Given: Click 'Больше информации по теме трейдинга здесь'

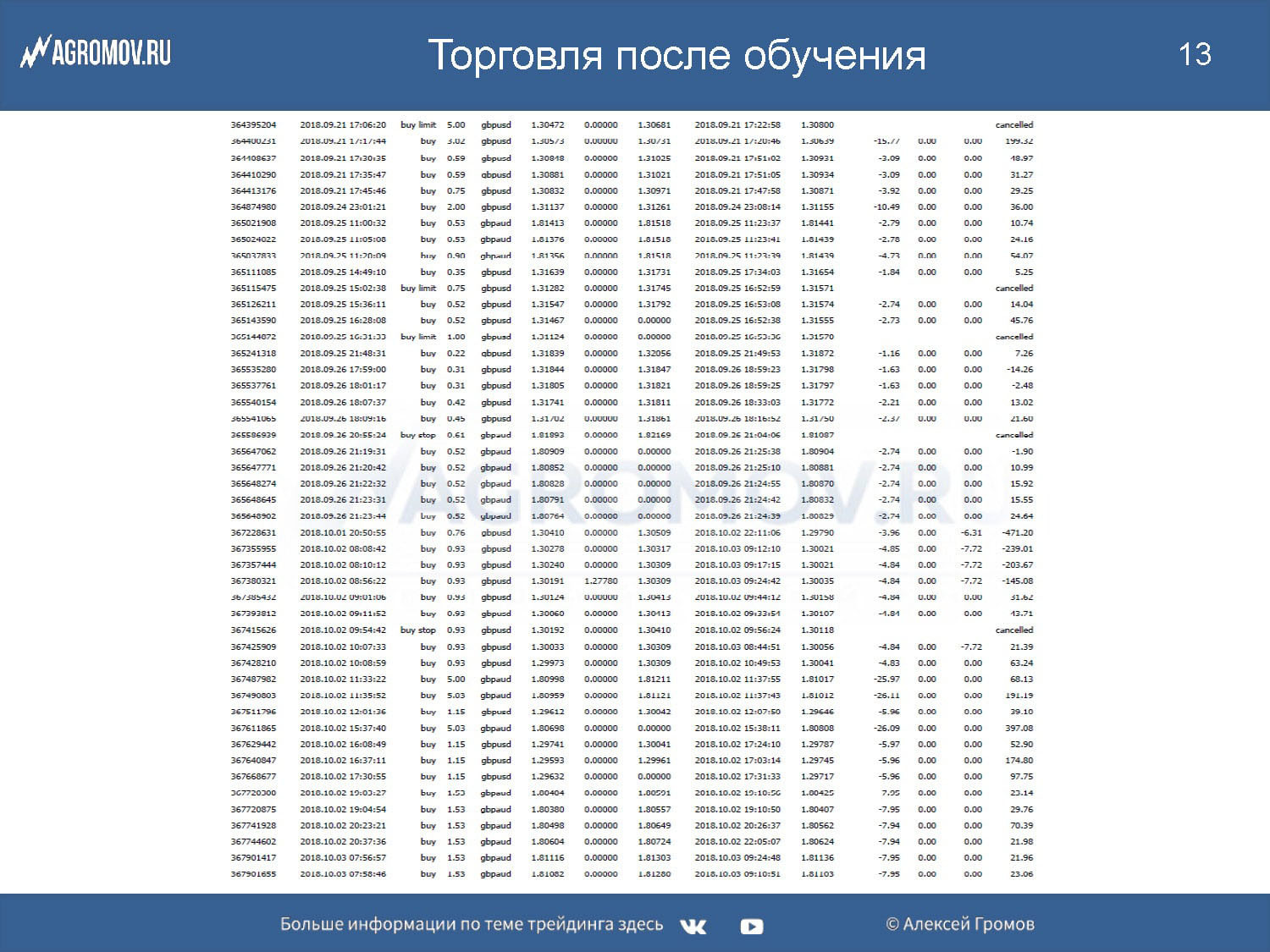Looking at the screenshot, I should coord(472,924).
